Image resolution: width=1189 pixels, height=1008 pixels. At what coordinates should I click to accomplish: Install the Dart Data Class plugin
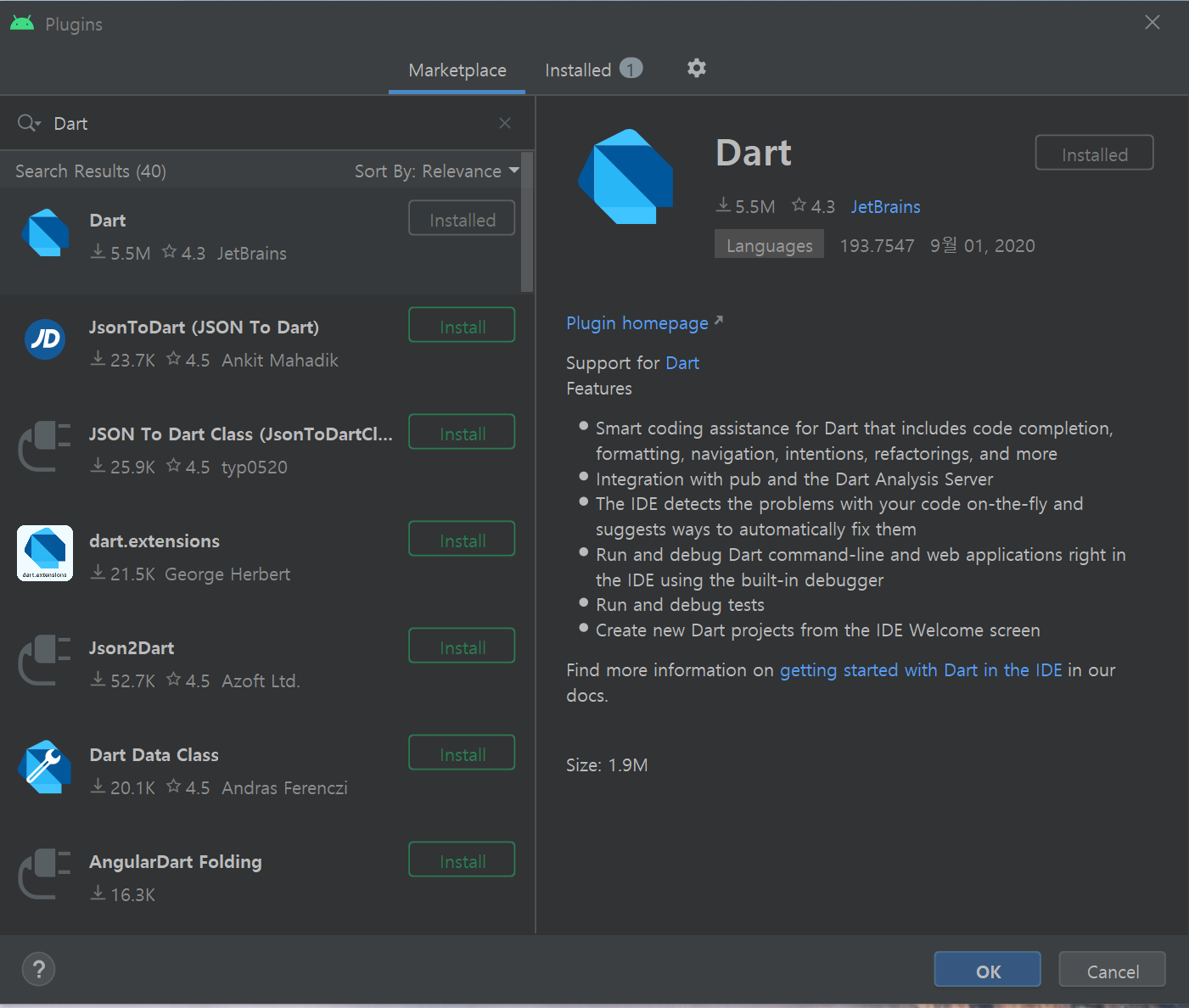[x=462, y=753]
